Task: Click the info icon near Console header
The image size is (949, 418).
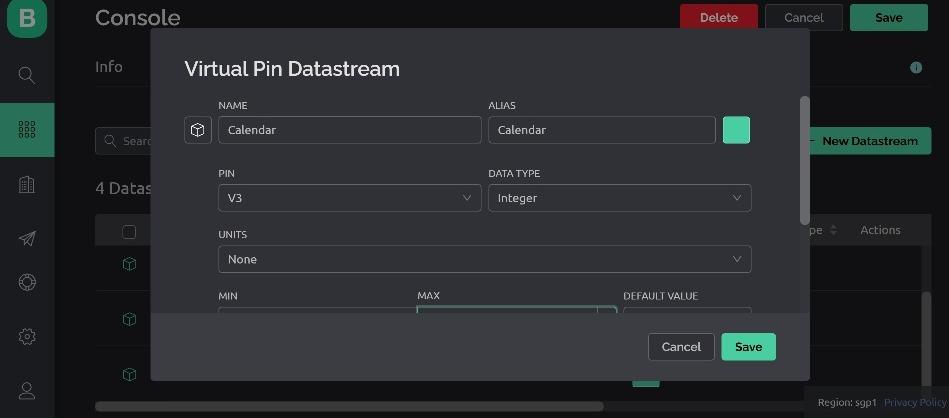Action: coord(915,68)
